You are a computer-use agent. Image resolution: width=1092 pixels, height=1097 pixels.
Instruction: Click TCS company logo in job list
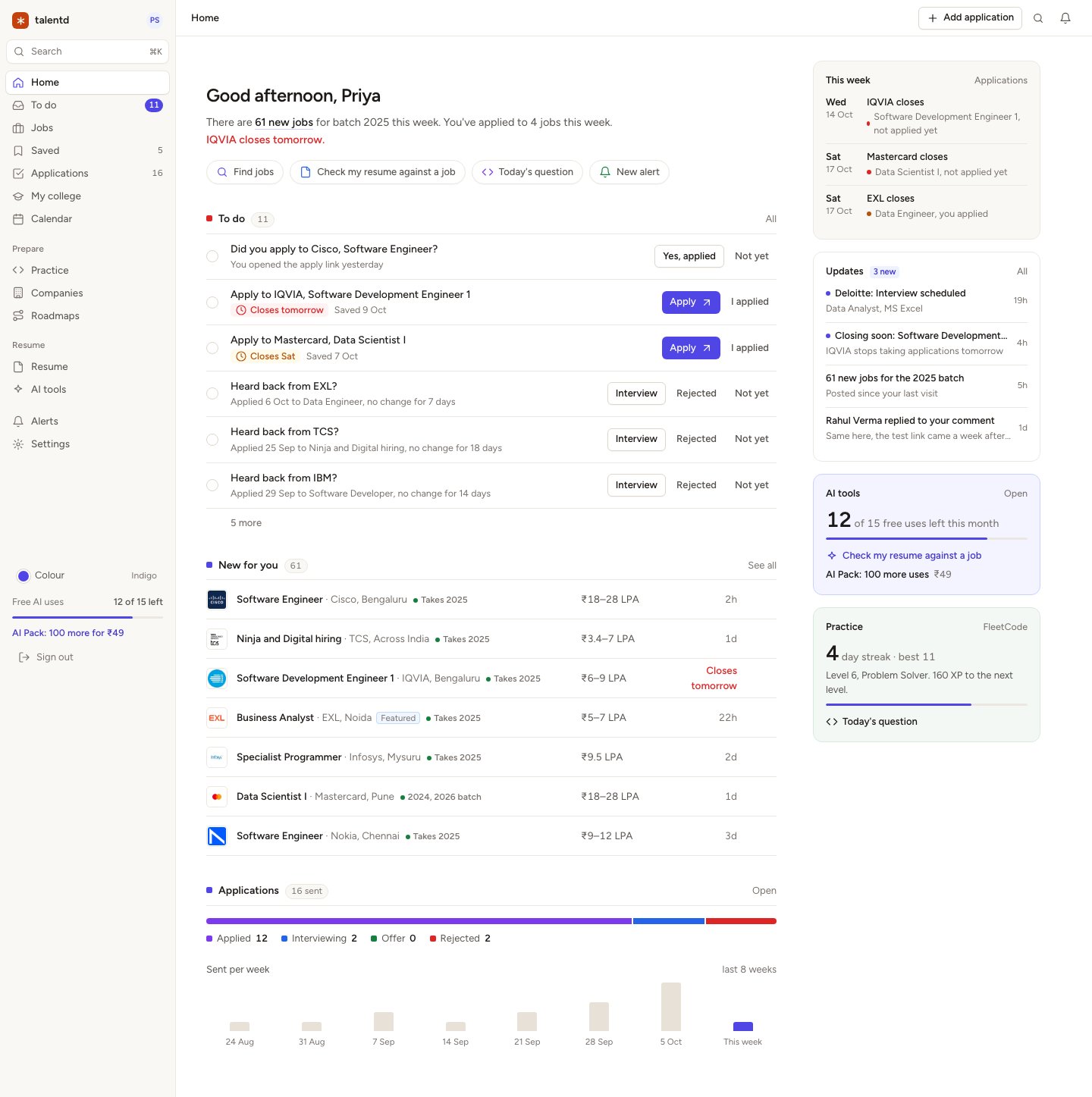coord(217,639)
